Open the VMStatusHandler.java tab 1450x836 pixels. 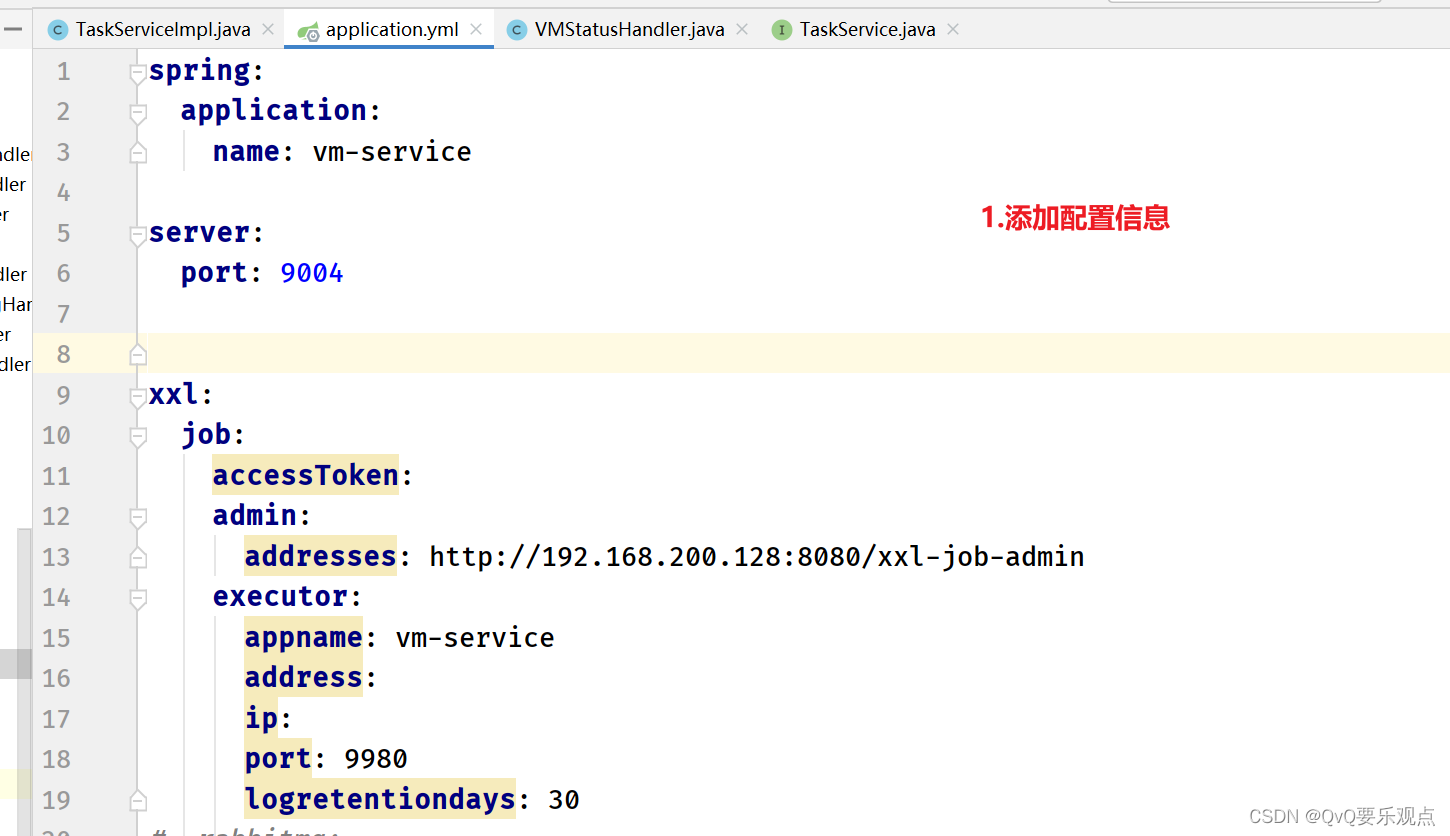click(629, 29)
